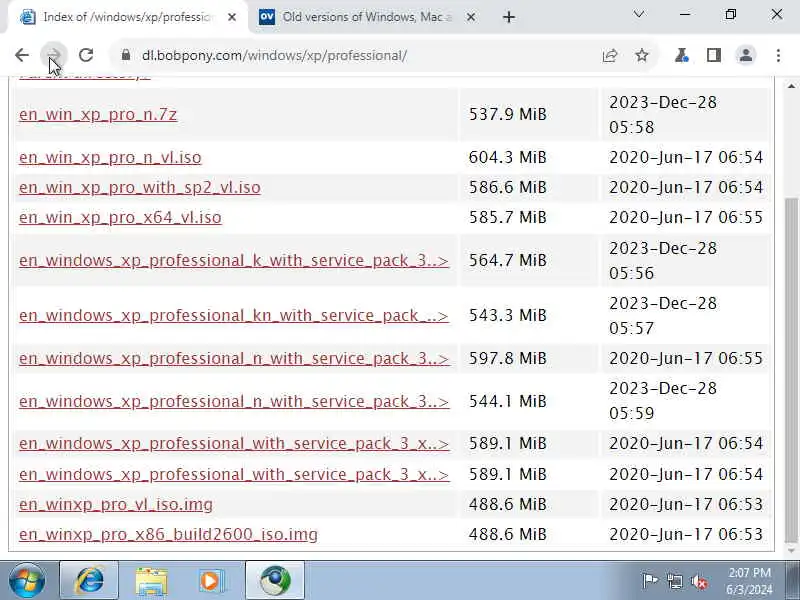
Task: Click the vertical scrollbar thumb
Action: click(x=791, y=370)
